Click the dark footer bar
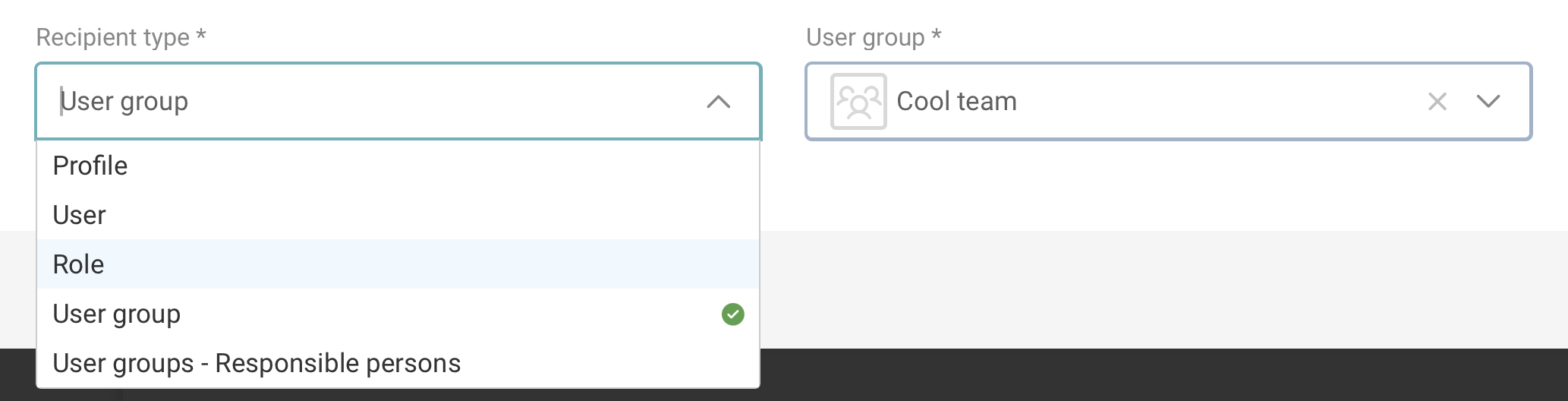The image size is (1568, 401). click(1138, 375)
